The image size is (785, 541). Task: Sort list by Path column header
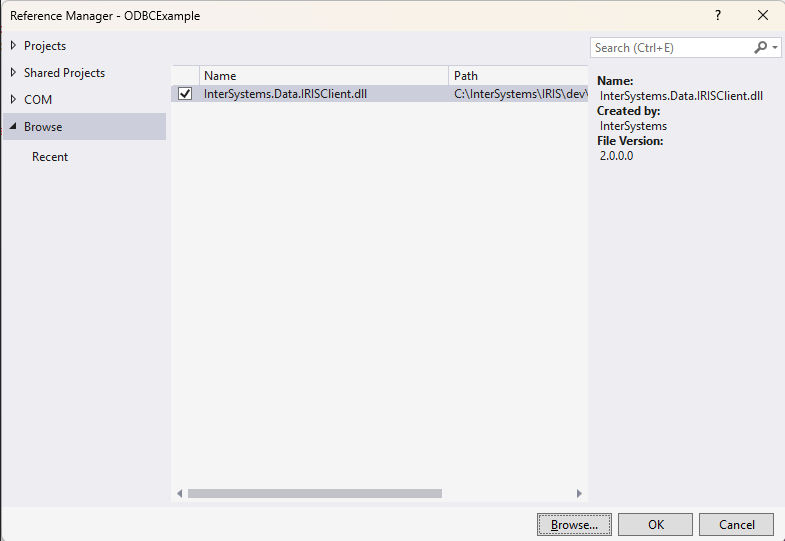[x=518, y=76]
